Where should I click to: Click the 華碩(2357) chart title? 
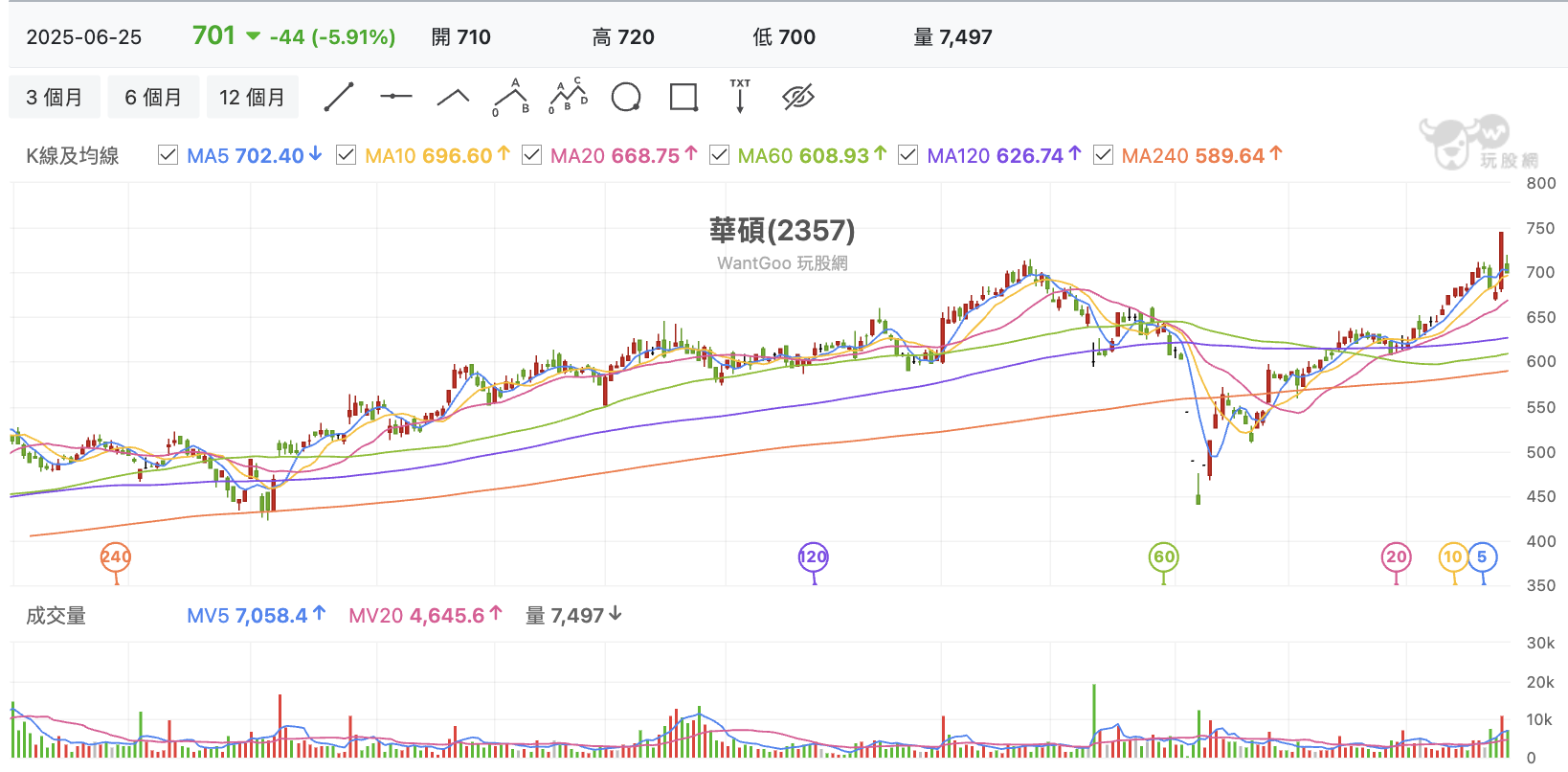(x=782, y=230)
